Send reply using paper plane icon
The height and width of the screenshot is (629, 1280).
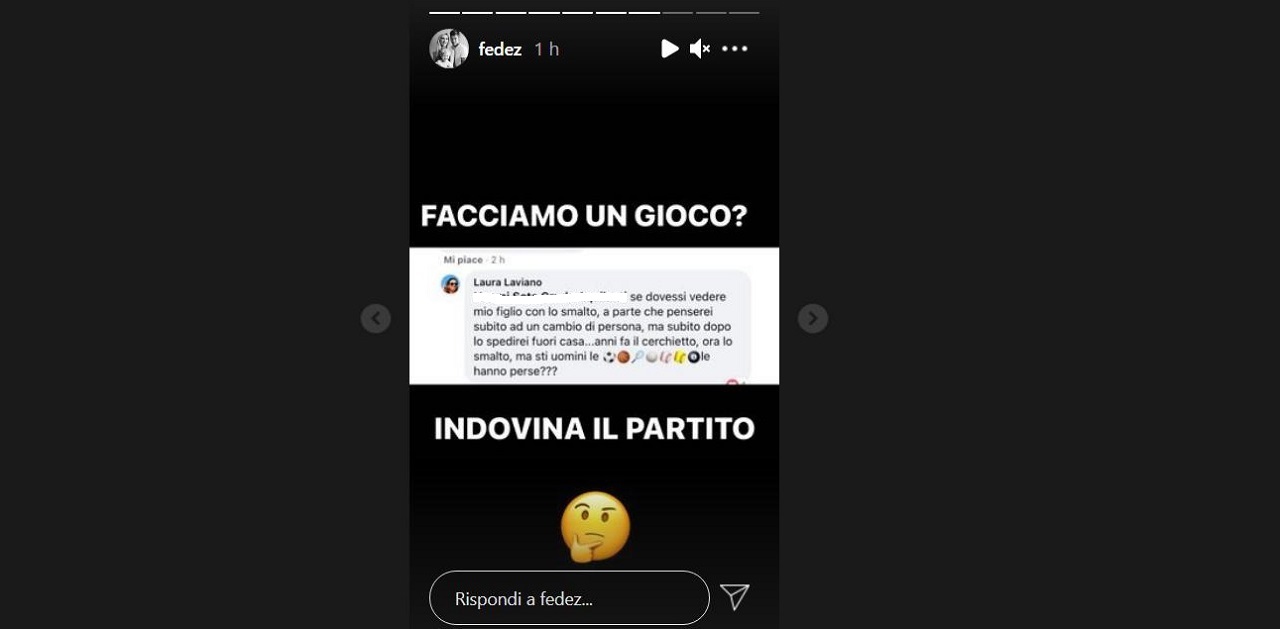pyautogui.click(x=735, y=597)
